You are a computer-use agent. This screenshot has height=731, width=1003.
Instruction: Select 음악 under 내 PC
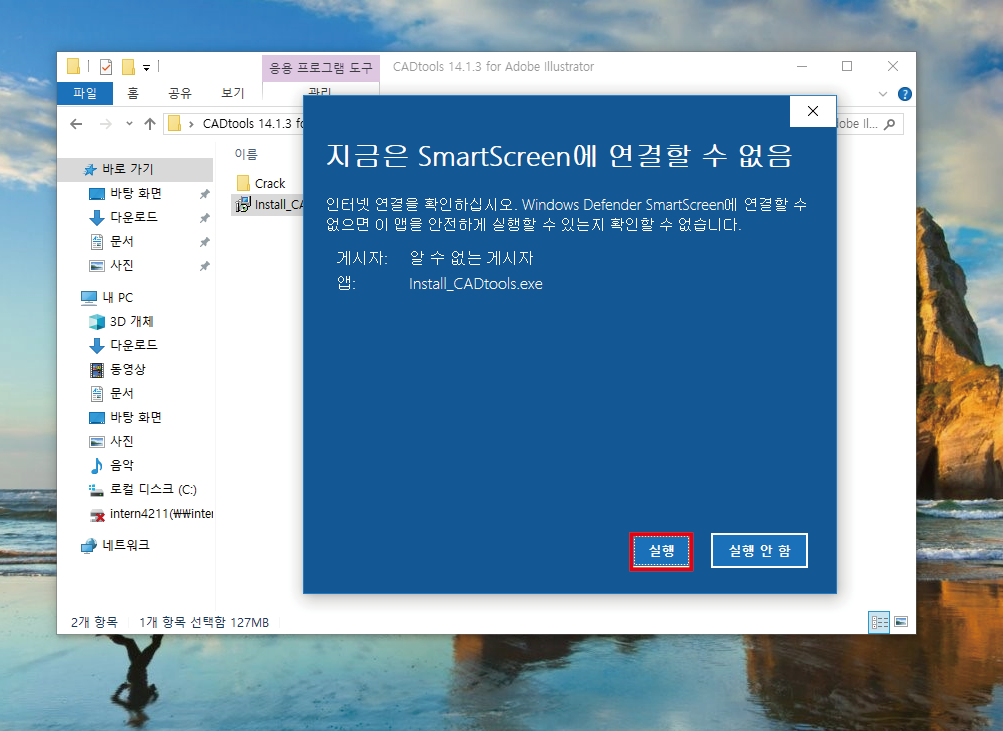(122, 466)
